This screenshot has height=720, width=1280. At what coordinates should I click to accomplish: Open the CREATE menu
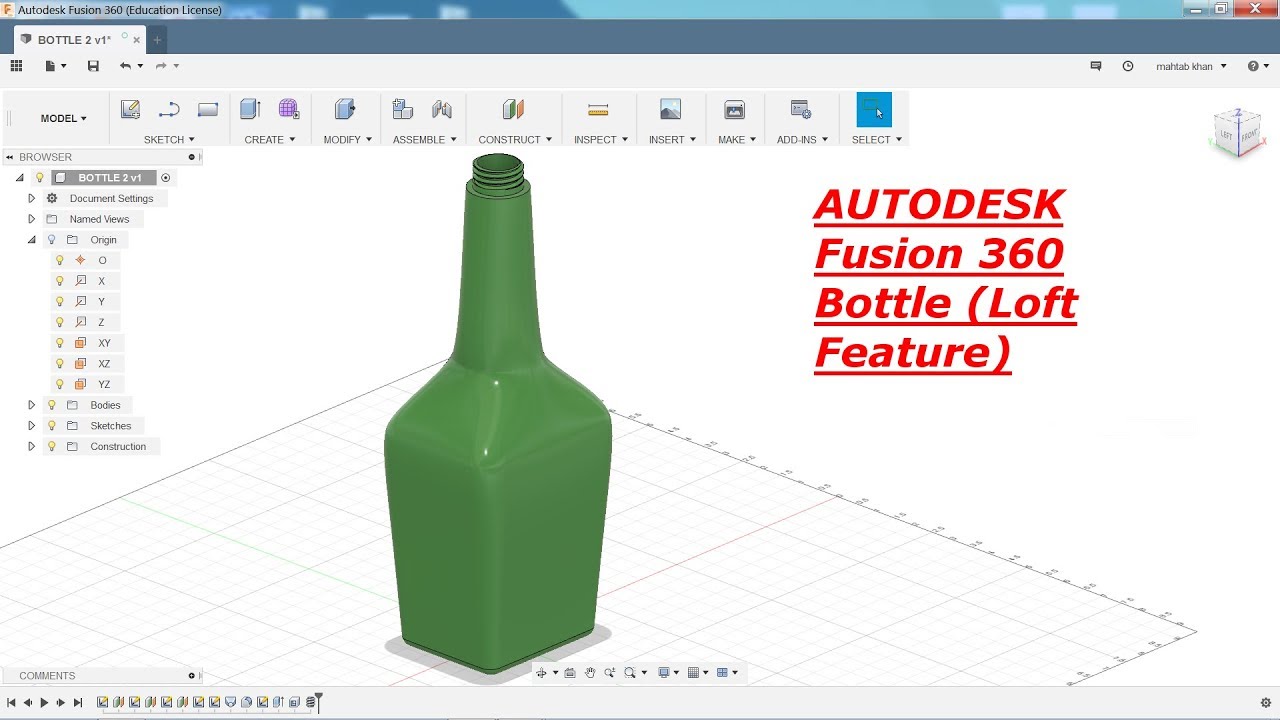(270, 140)
